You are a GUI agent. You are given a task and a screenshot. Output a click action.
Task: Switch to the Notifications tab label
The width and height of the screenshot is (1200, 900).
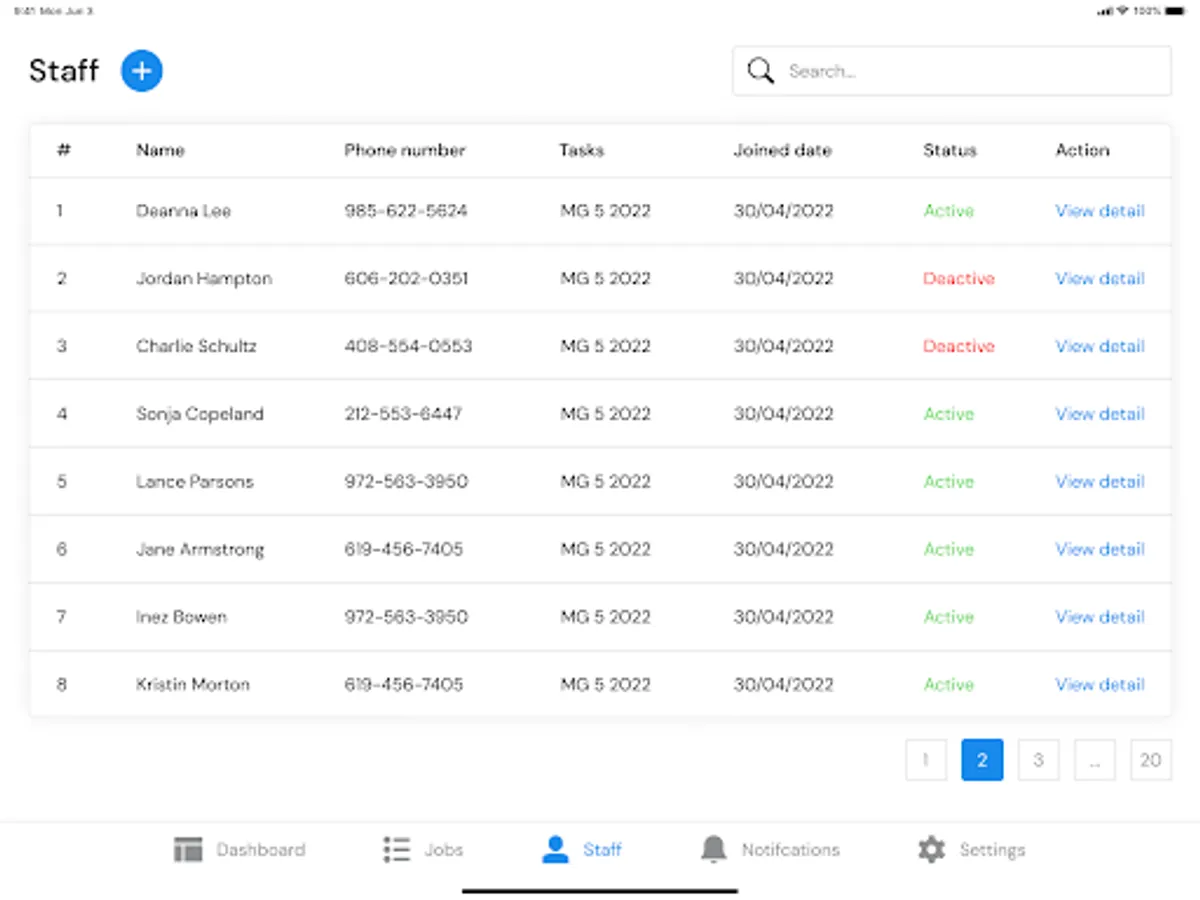pos(791,850)
